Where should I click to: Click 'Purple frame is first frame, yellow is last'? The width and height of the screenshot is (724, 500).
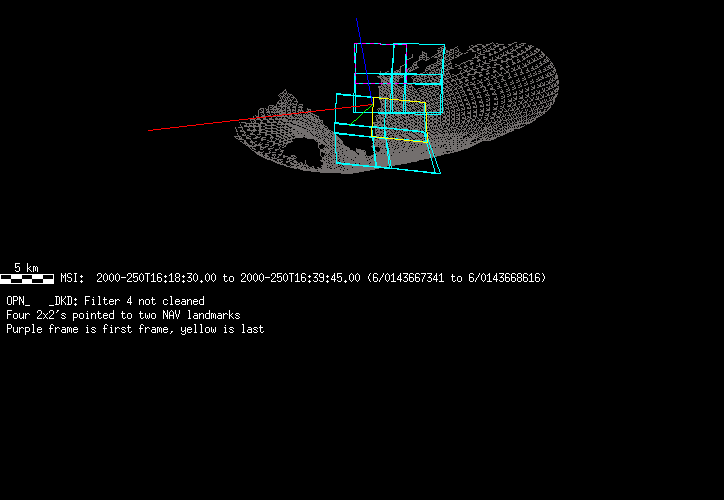tap(135, 329)
